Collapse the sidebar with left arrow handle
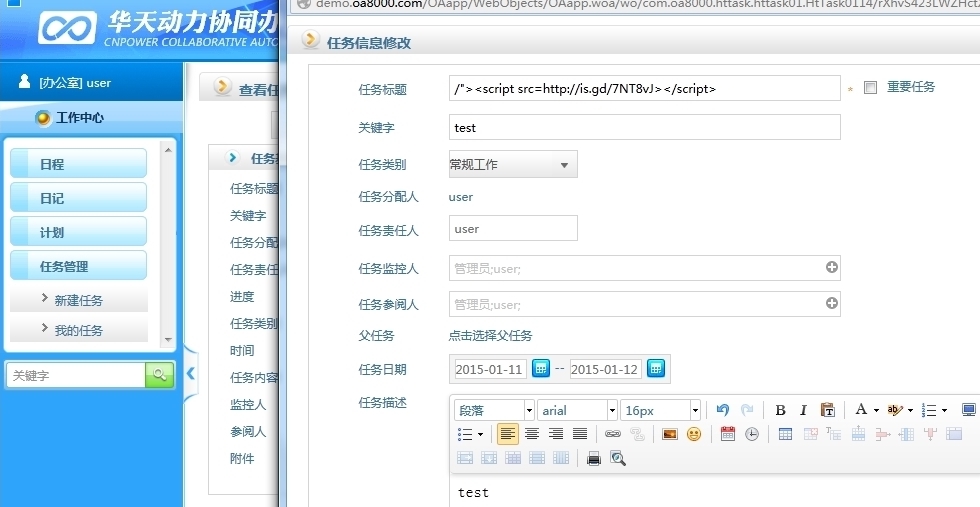Screen dimensions: 980x507 pos(191,374)
